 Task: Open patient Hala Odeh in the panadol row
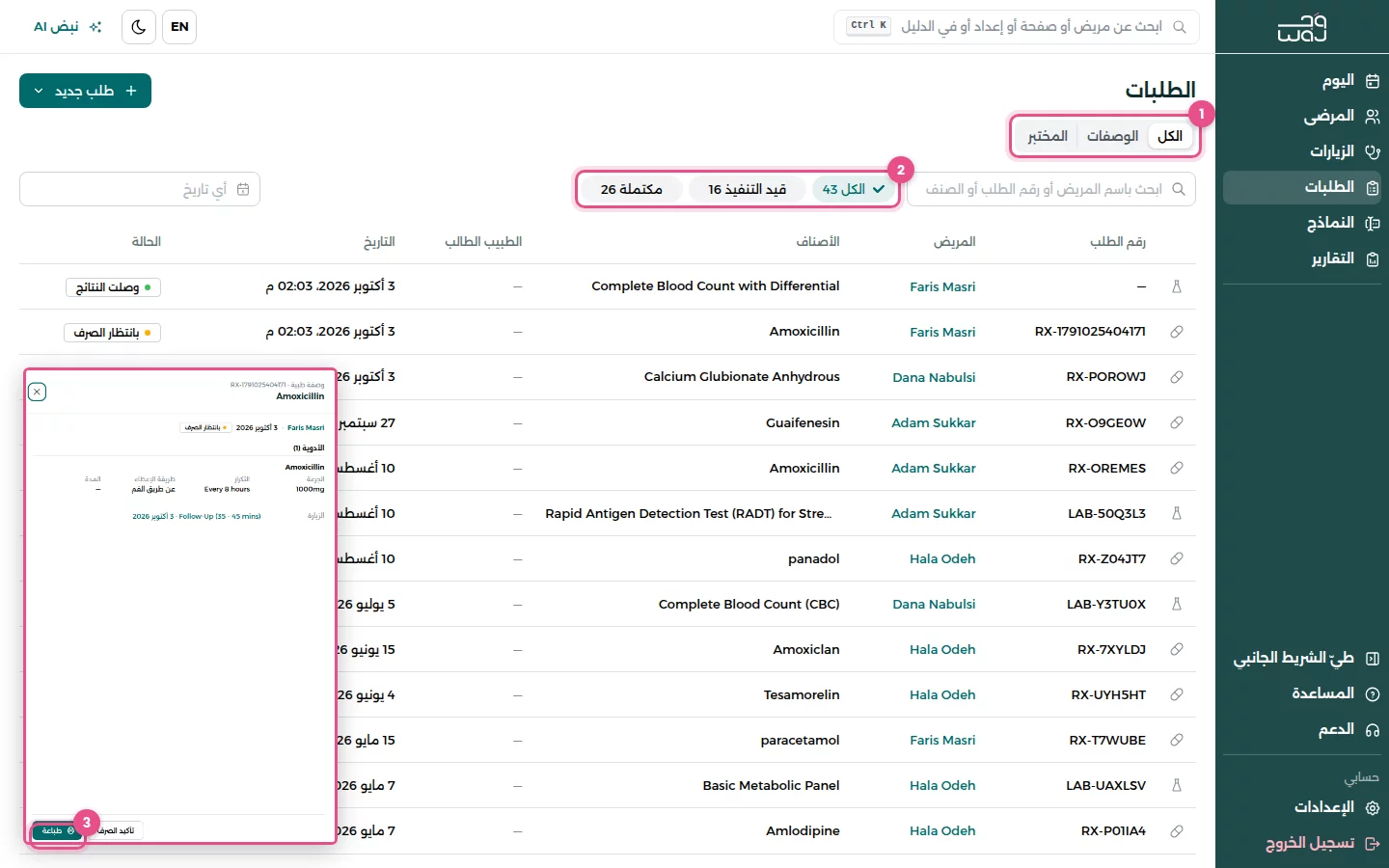(942, 558)
